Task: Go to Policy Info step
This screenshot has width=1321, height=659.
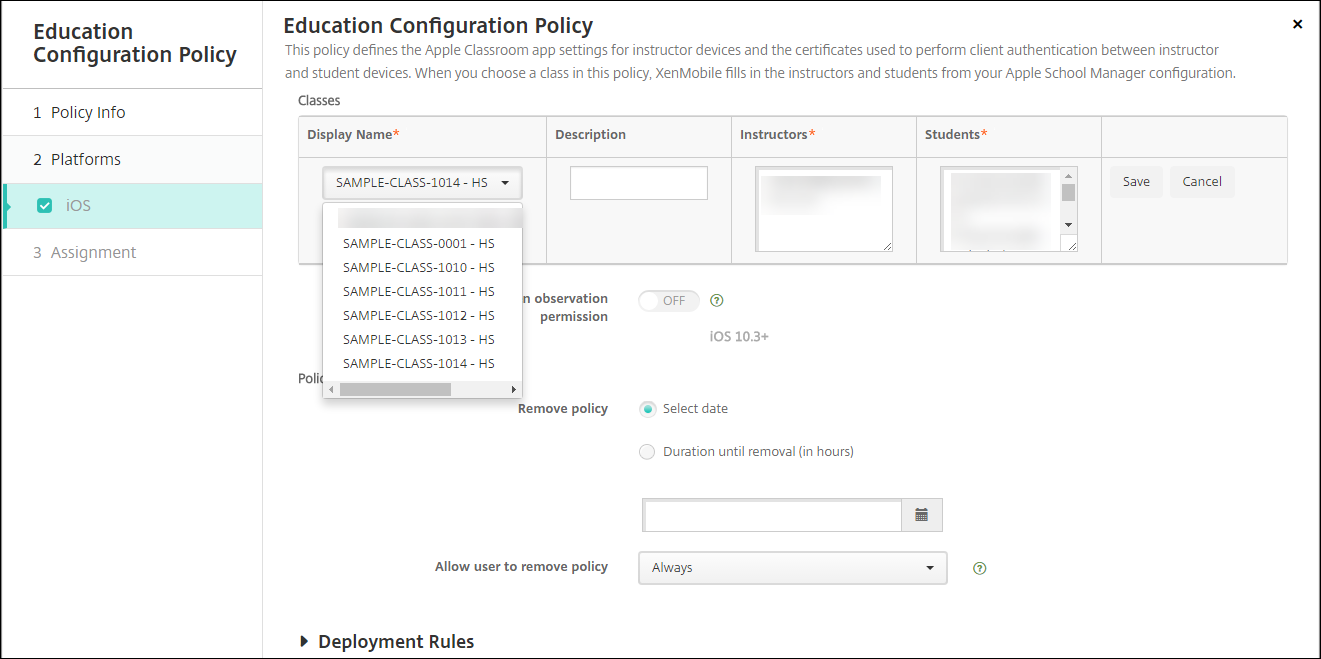Action: (x=88, y=112)
